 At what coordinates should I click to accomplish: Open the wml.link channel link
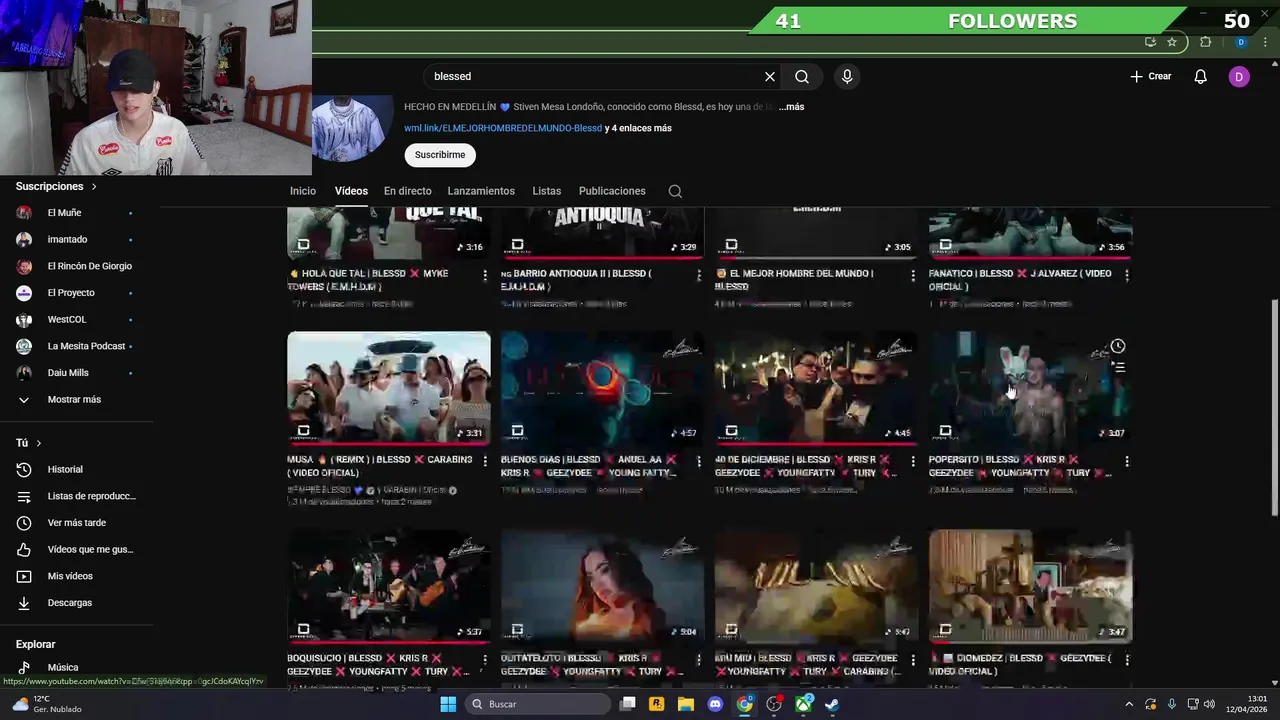coord(503,128)
